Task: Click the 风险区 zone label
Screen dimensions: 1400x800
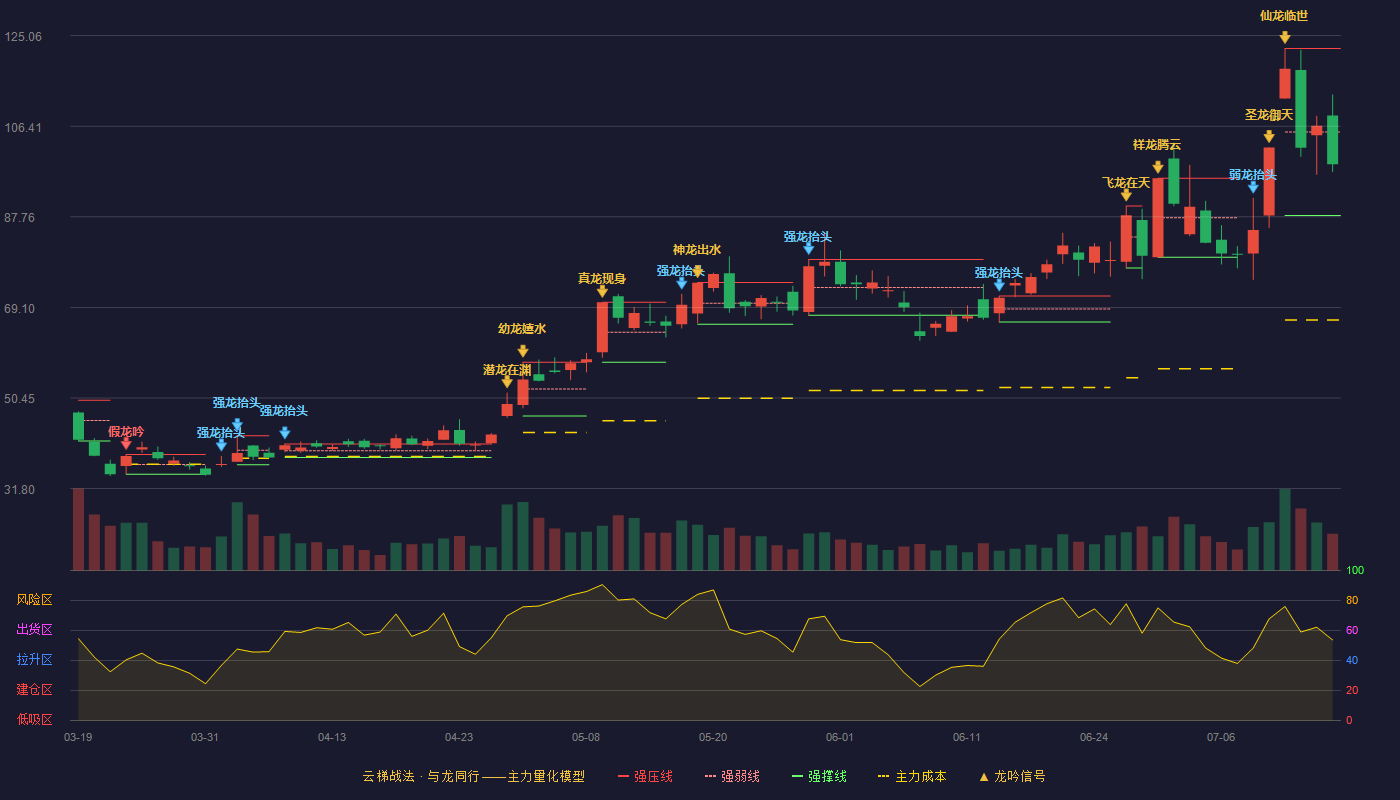Action: click(x=34, y=600)
